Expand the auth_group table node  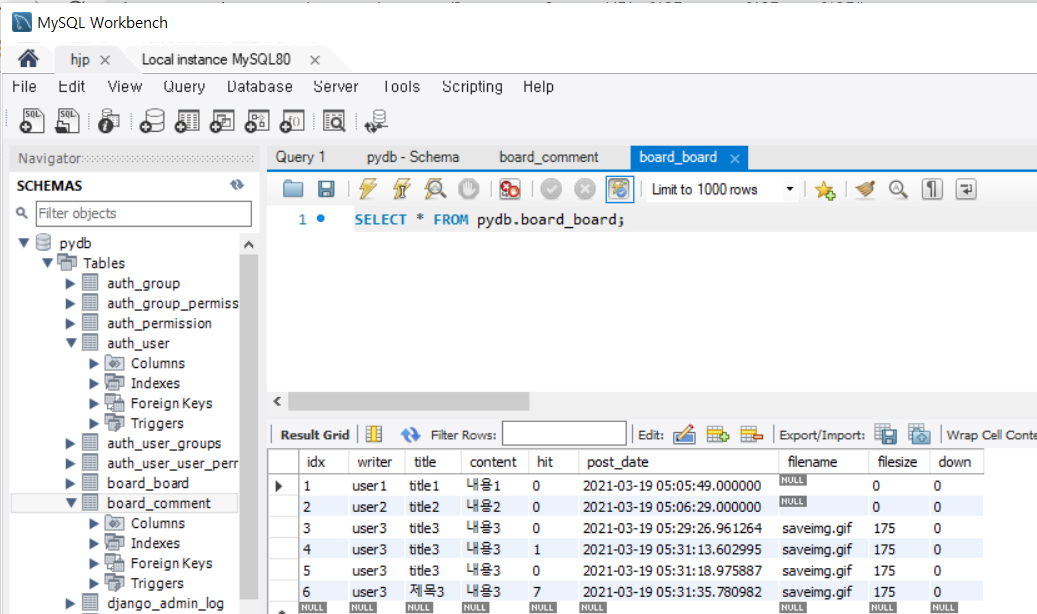[x=70, y=283]
